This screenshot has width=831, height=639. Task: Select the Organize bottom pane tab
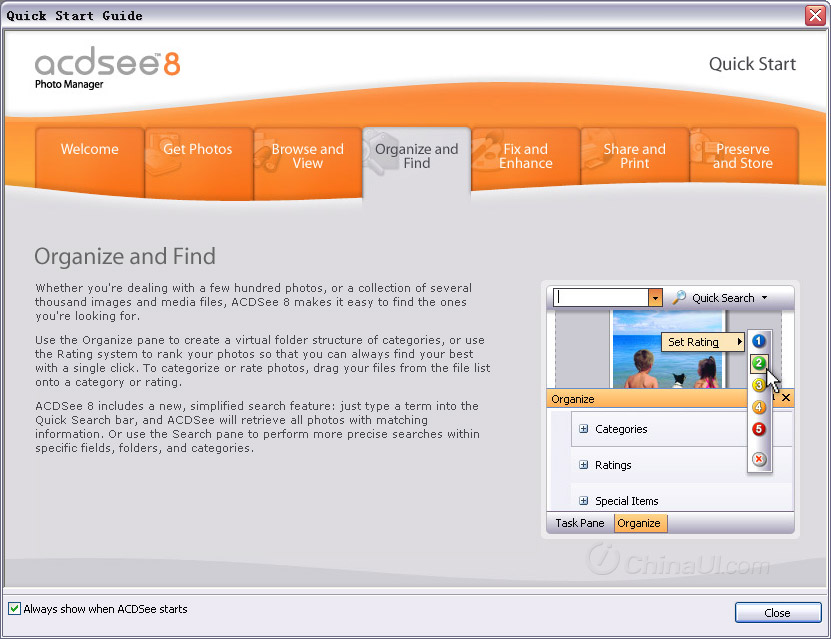[x=640, y=523]
